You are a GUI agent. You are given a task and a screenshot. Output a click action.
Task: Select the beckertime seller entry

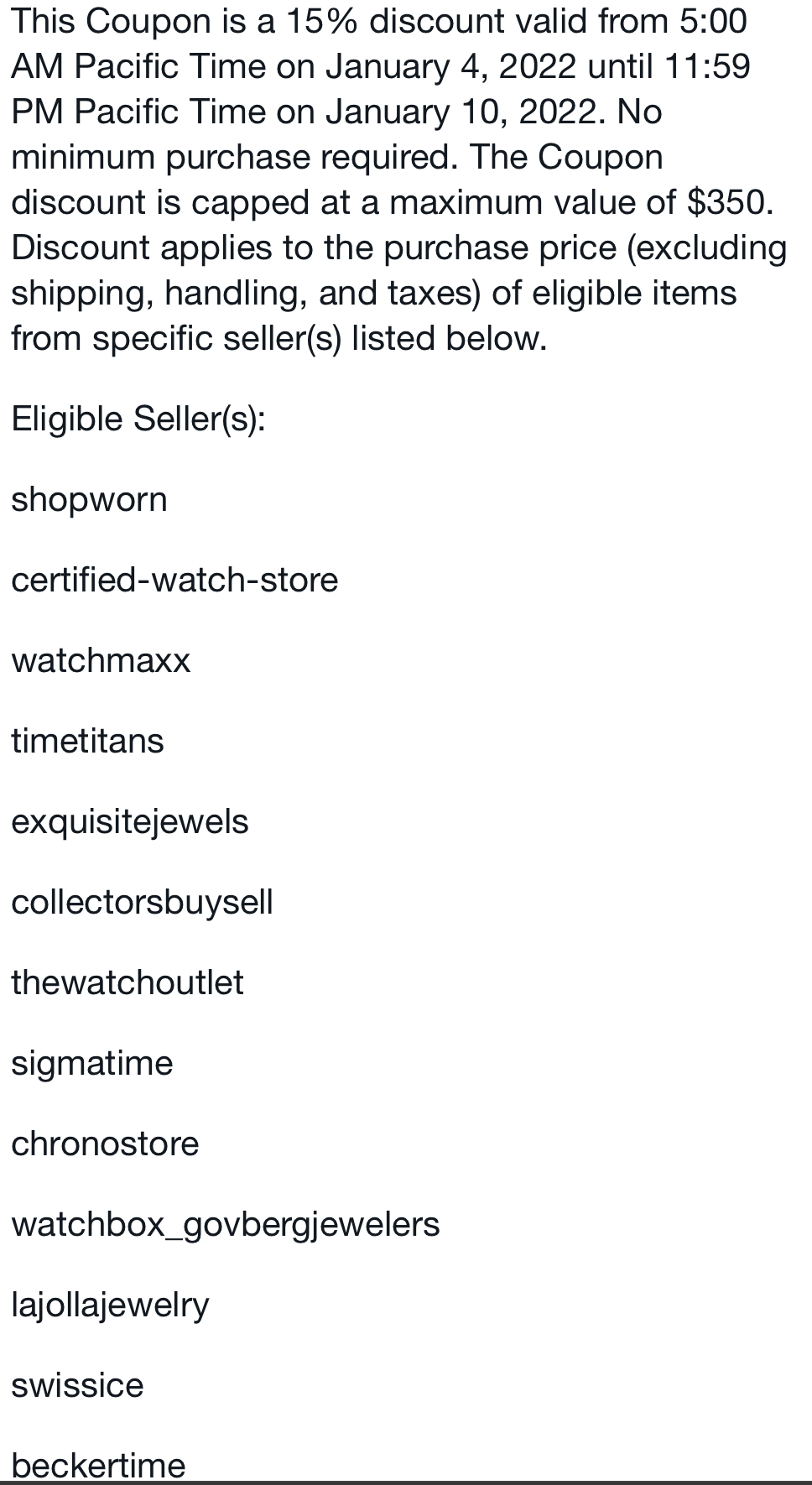[x=98, y=1465]
